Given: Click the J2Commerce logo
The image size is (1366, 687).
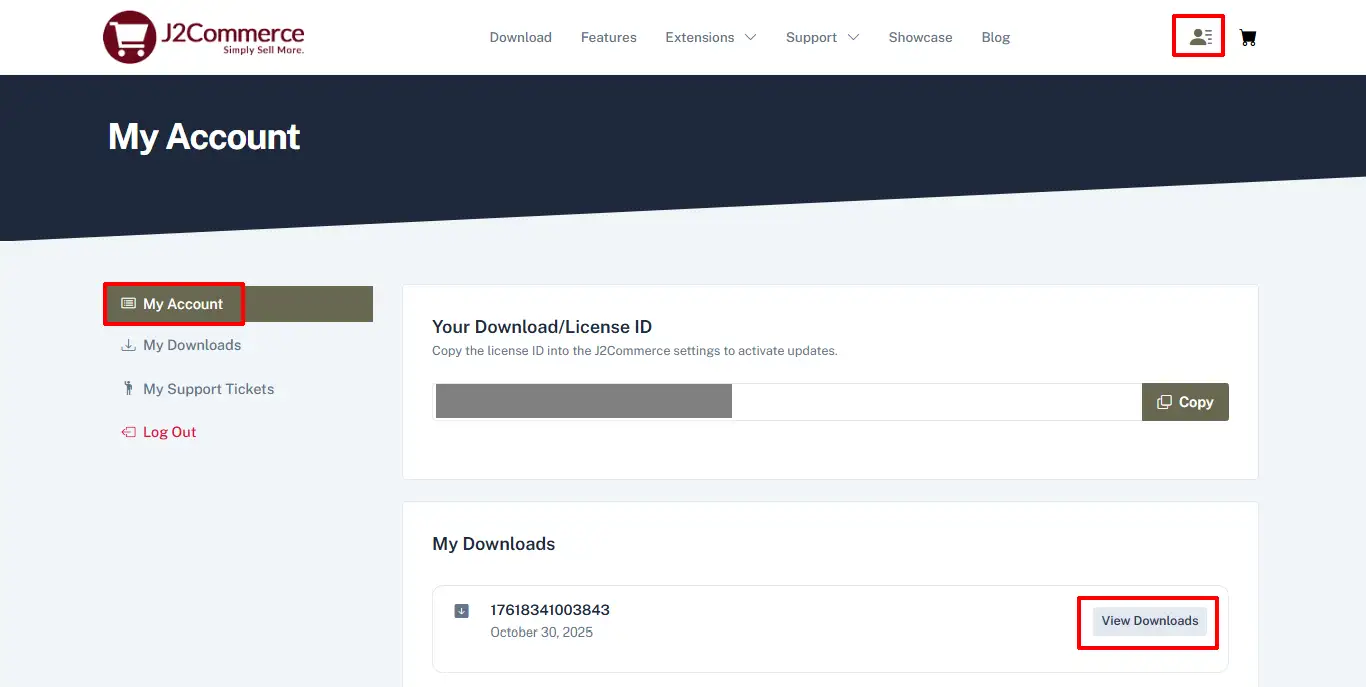Looking at the screenshot, I should pyautogui.click(x=204, y=37).
